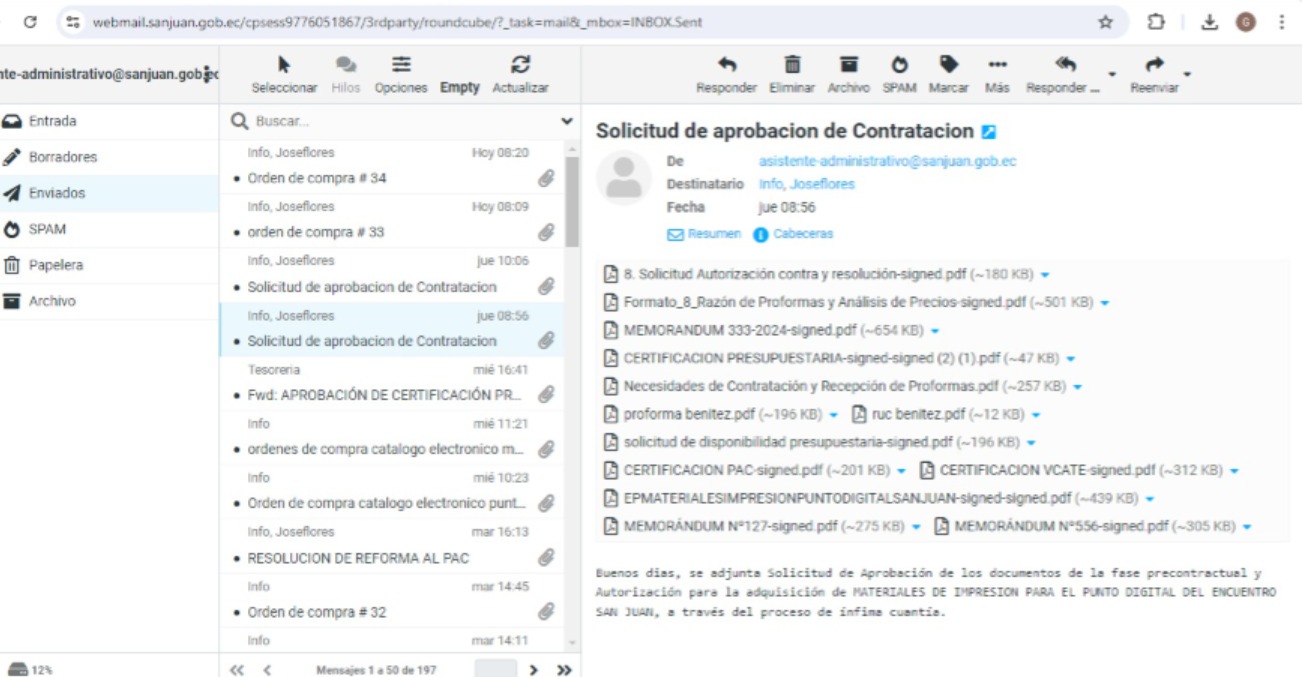Expand the Reenviar dropdown arrow
This screenshot has height=677, width=1302.
tap(1187, 74)
